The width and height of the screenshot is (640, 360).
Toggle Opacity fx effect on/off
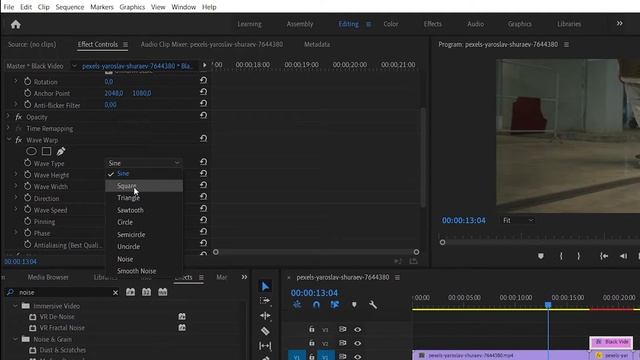pyautogui.click(x=18, y=117)
